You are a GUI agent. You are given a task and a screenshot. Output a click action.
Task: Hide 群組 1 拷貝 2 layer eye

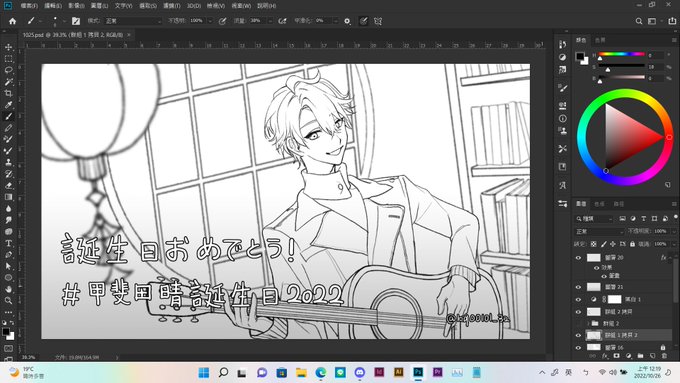pos(578,335)
